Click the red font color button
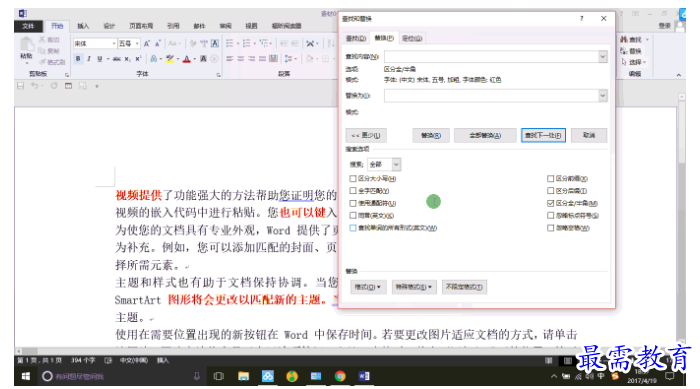Screen dimensions: 700x389 [187, 59]
